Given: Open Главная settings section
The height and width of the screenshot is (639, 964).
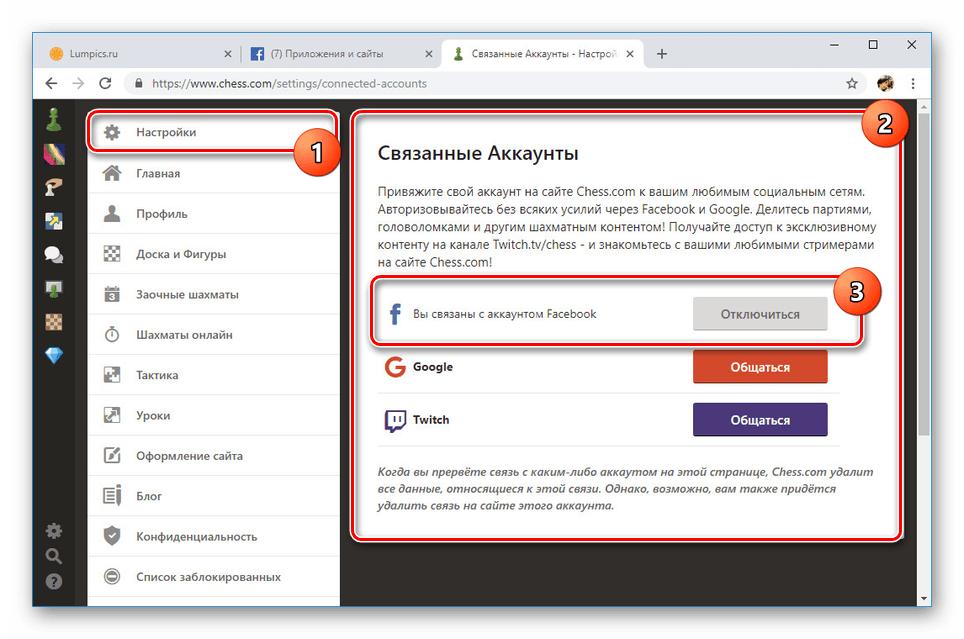Looking at the screenshot, I should pyautogui.click(x=213, y=173).
